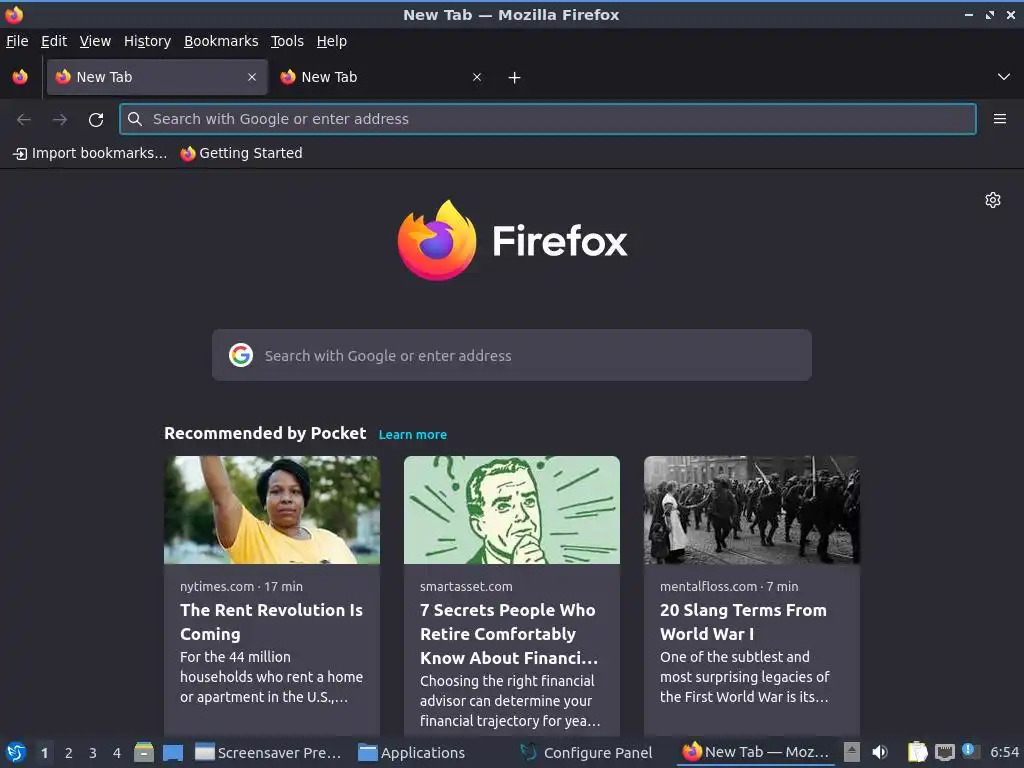
Task: Expand the list all tabs chevron
Action: [x=1004, y=77]
